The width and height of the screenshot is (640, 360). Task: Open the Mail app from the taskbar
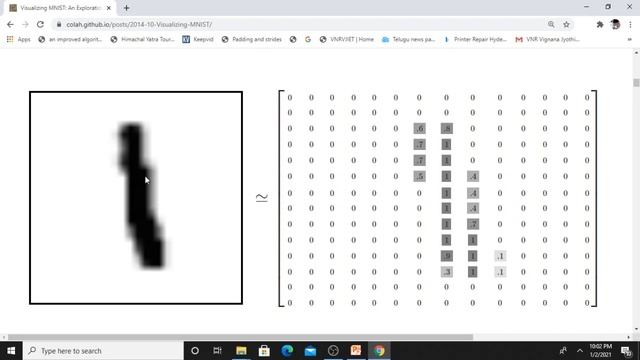coord(310,351)
